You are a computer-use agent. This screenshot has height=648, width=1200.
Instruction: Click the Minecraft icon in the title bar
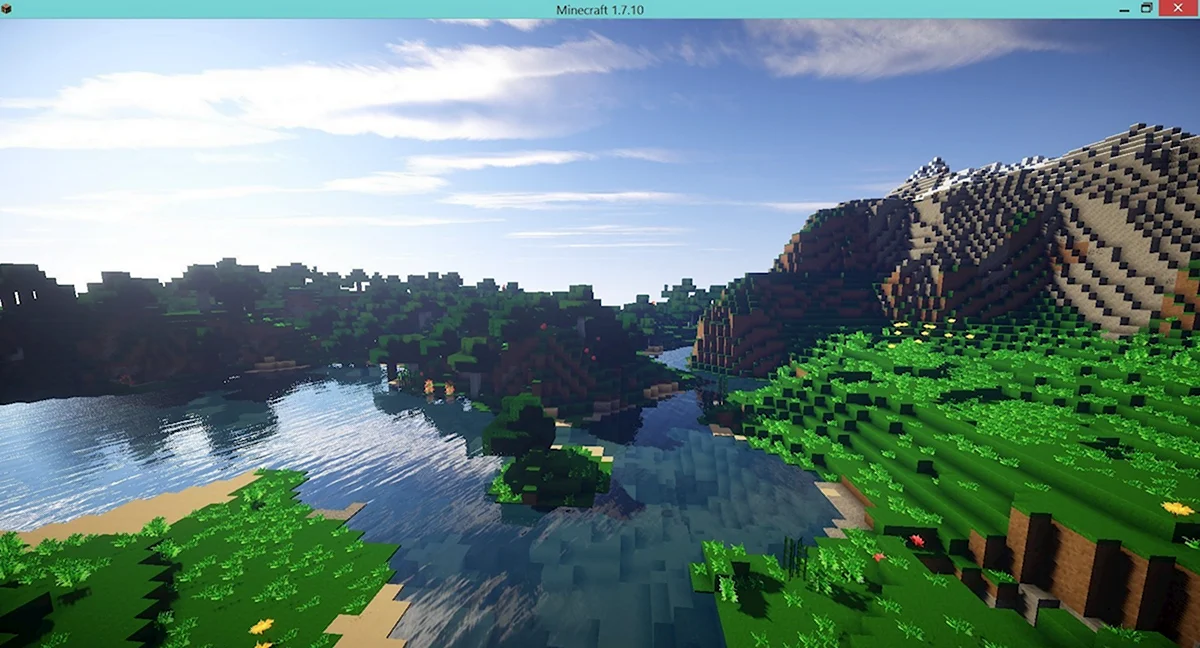[7, 9]
